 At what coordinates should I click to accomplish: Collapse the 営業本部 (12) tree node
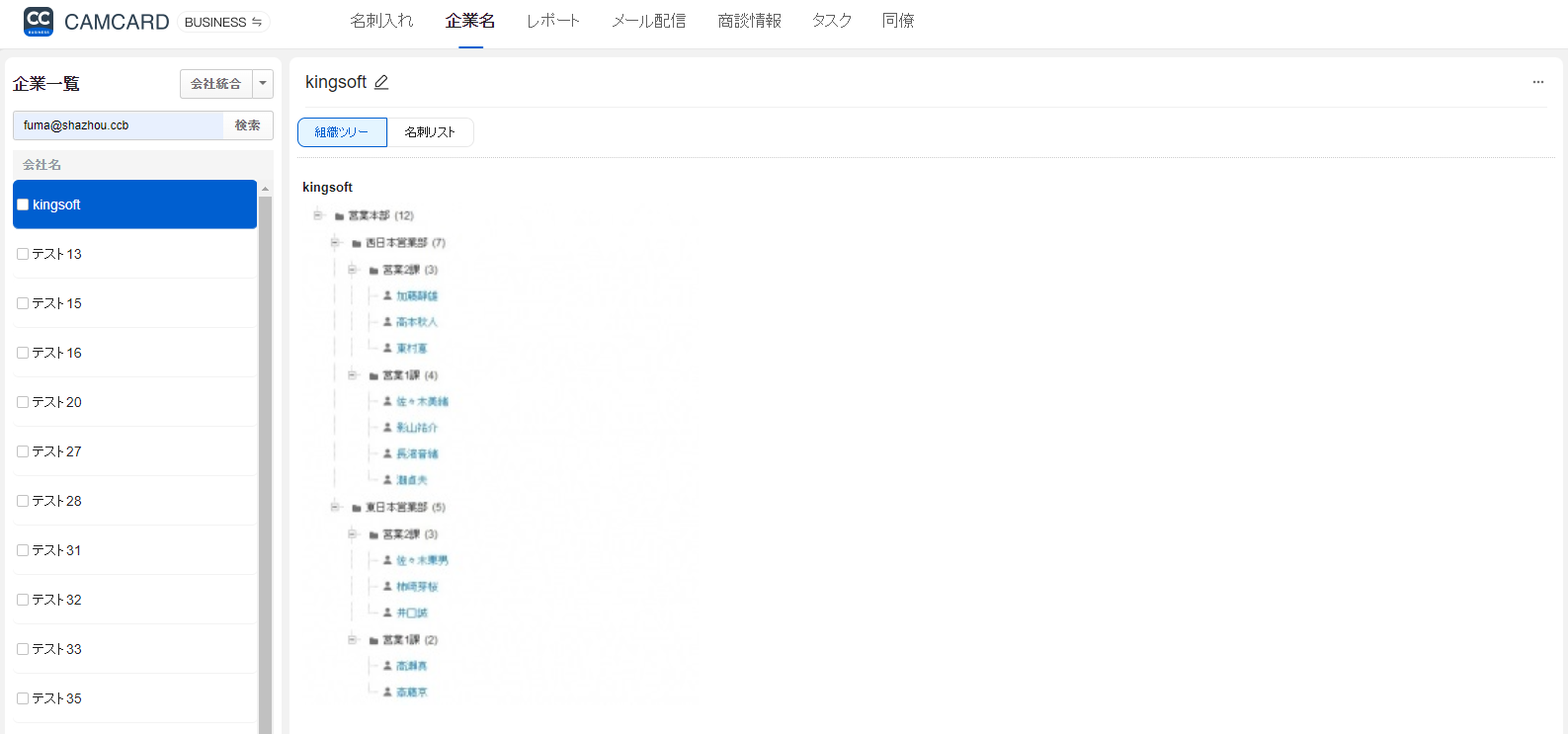coord(318,215)
